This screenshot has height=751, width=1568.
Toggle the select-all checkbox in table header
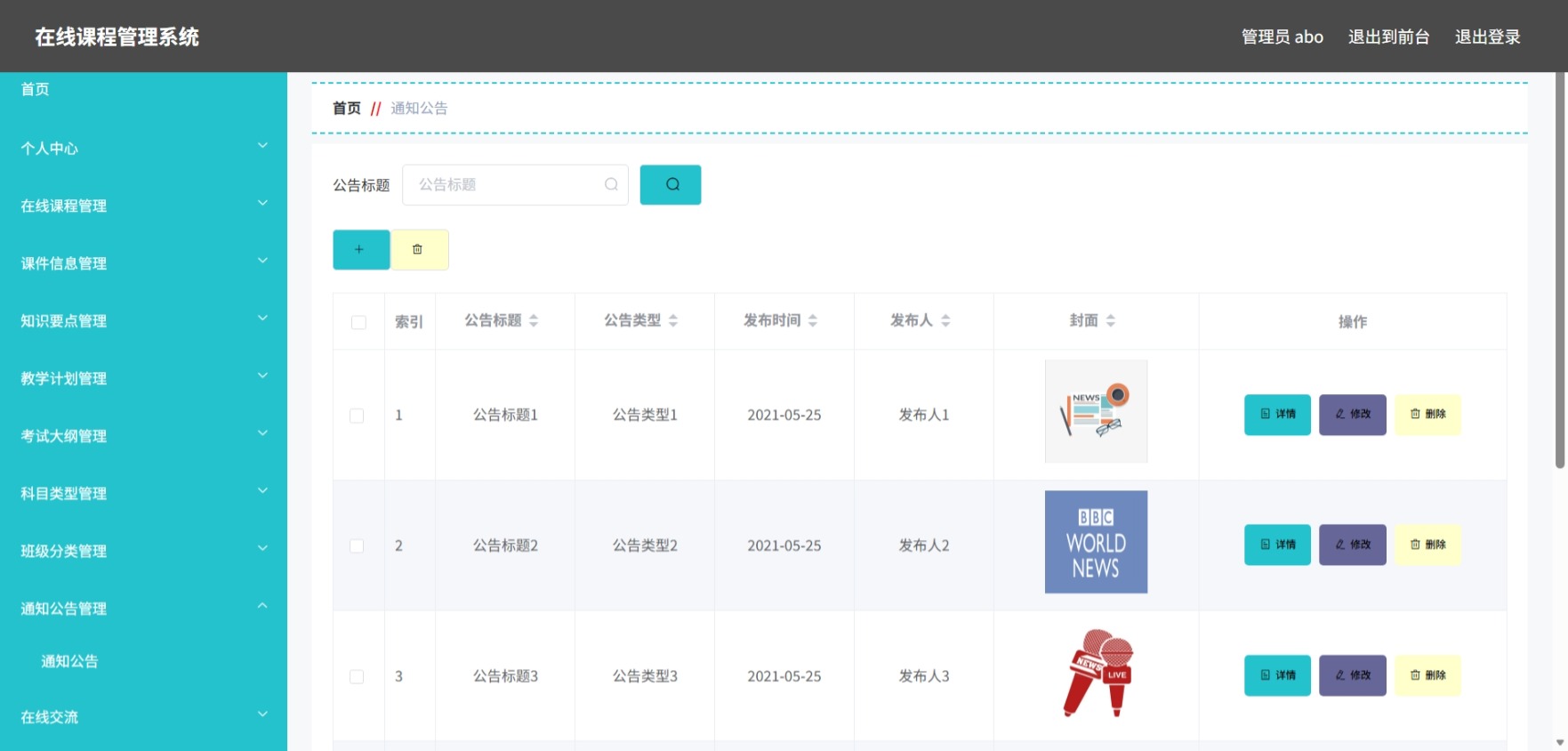click(358, 322)
